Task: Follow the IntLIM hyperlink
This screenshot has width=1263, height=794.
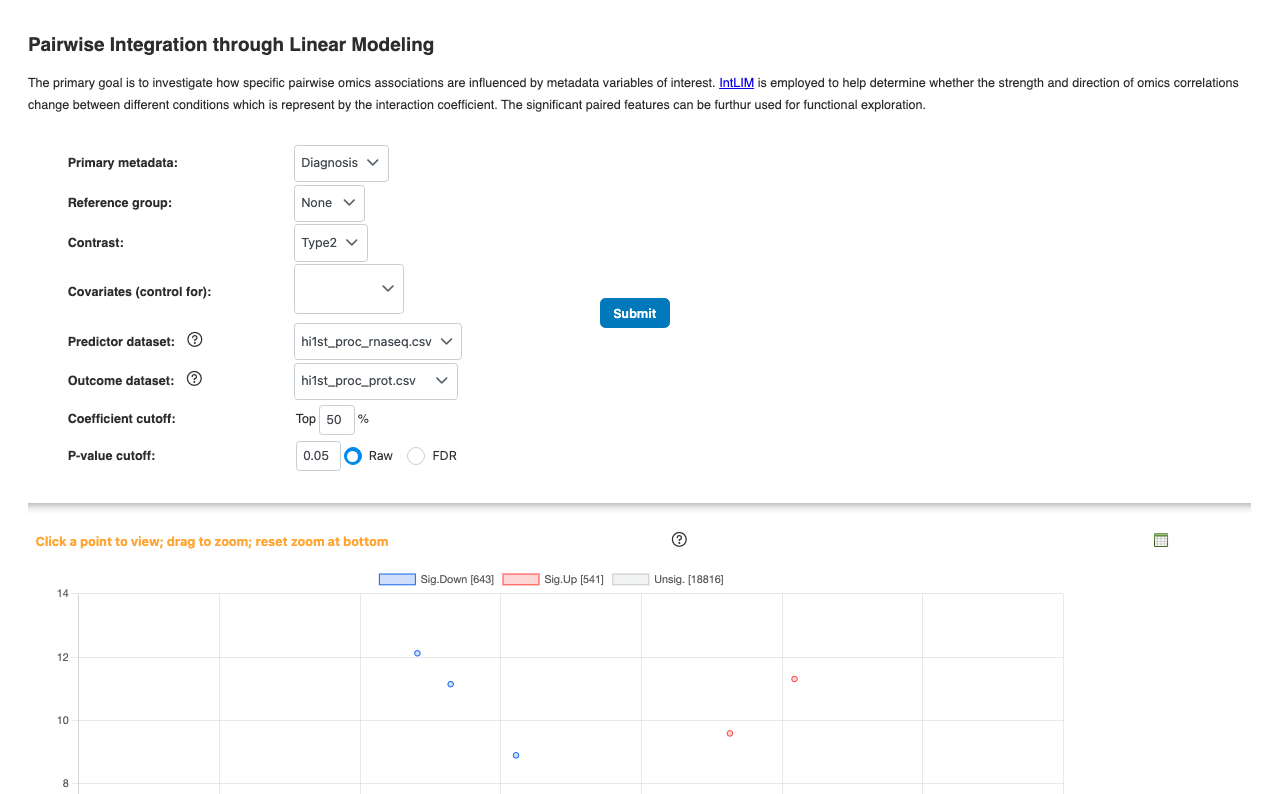Action: [x=736, y=83]
